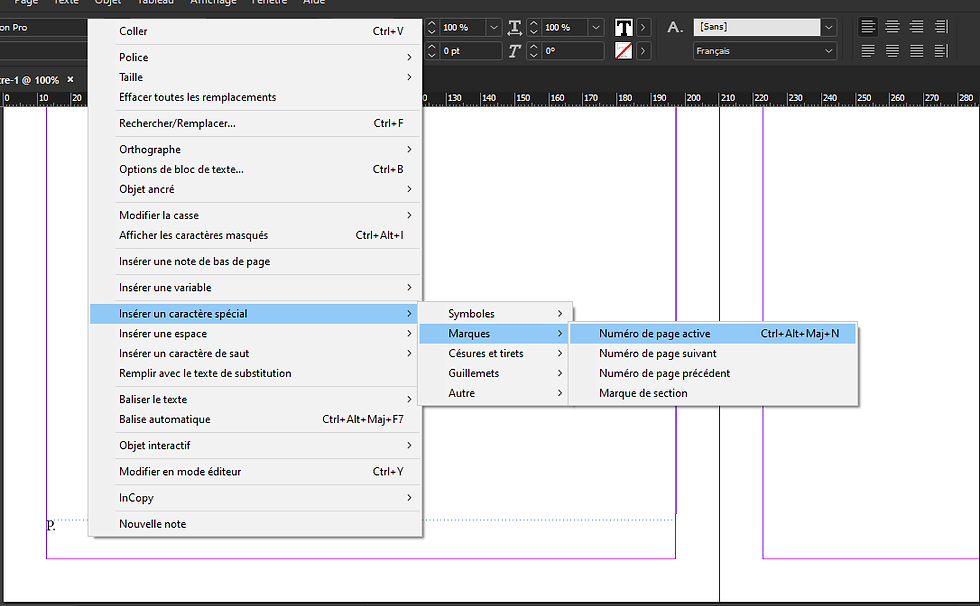Viewport: 980px width, 606px height.
Task: Open the Insérer une espace submenu
Action: click(x=256, y=334)
